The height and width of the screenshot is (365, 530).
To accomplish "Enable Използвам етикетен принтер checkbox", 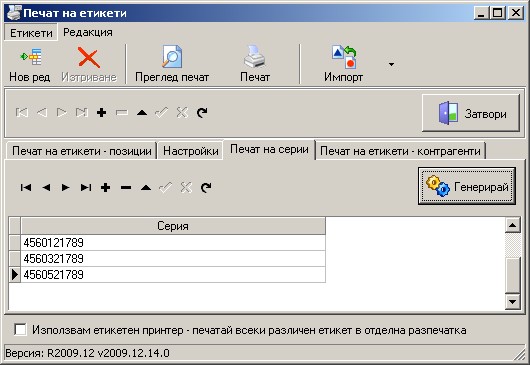I will click(x=20, y=330).
